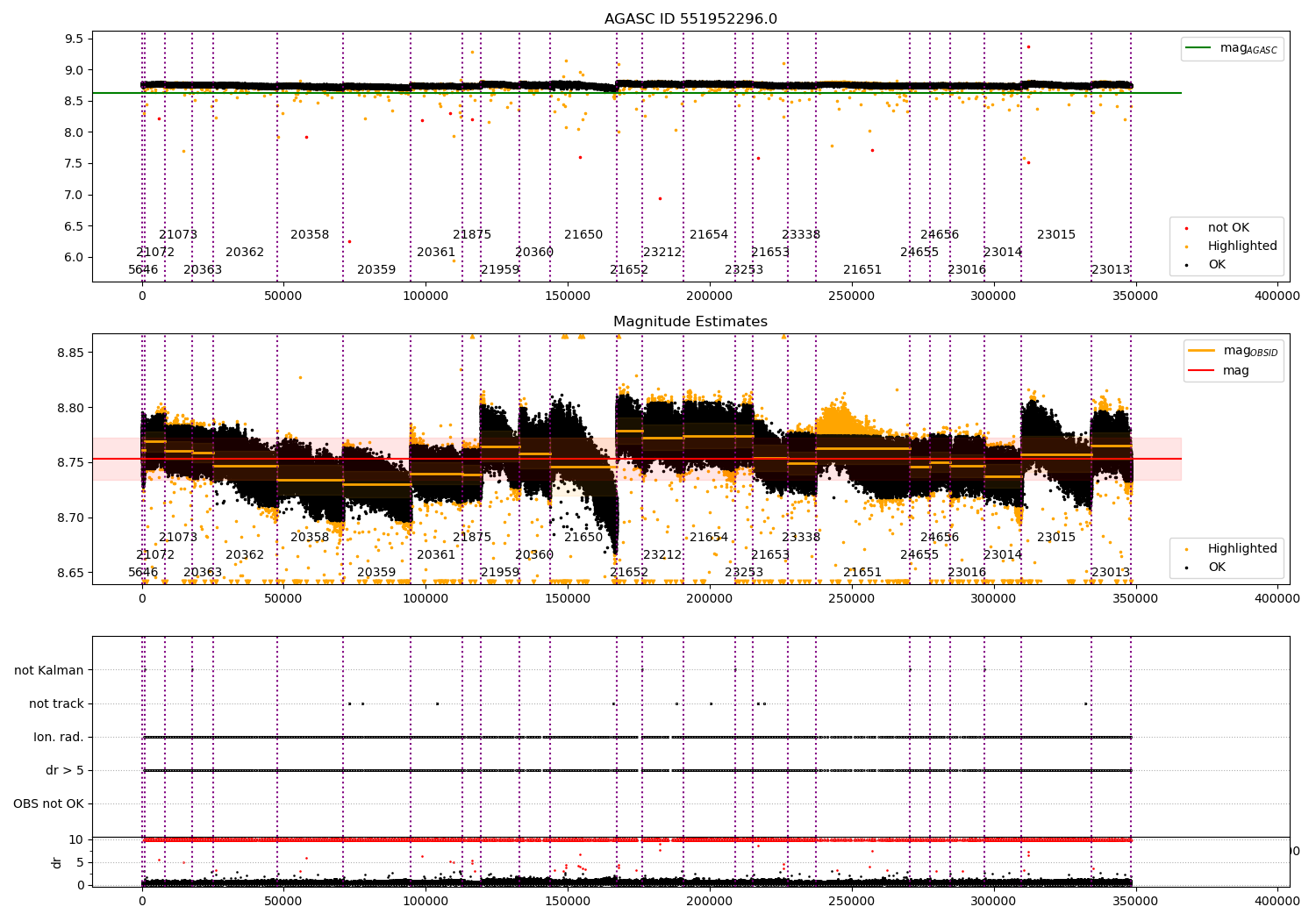1316x921 pixels.
Task: Click obsid label 21650 in the top plot
Action: click(583, 234)
